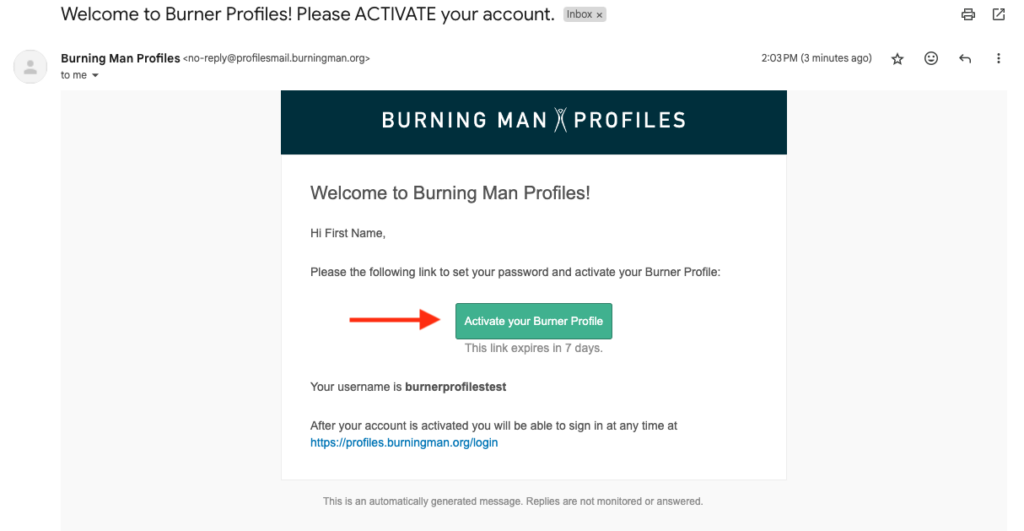
Task: Click the email subject line heading
Action: [x=308, y=14]
